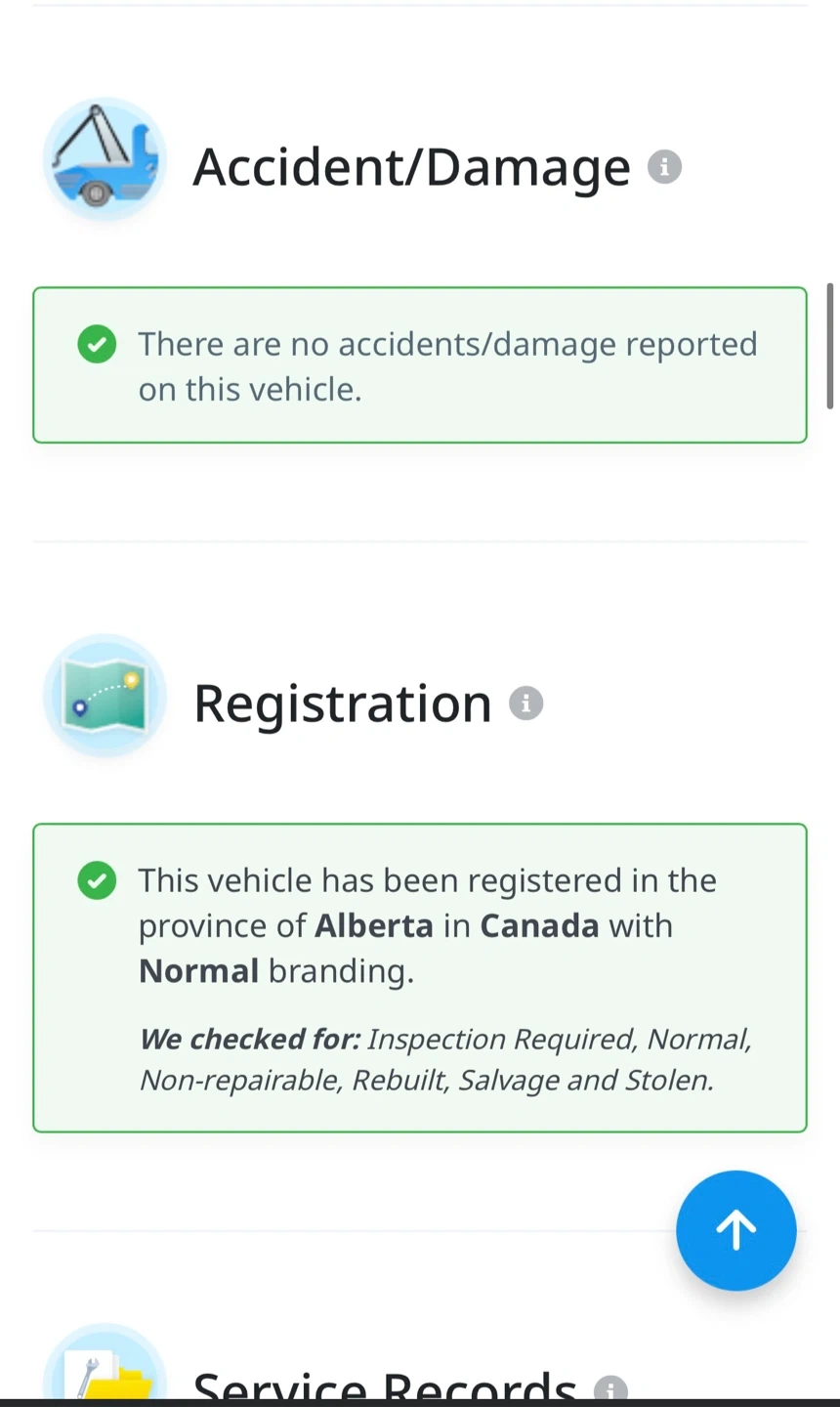Tap the blue scroll-to-top arrow button
Viewport: 840px width, 1407px height.
click(736, 1230)
